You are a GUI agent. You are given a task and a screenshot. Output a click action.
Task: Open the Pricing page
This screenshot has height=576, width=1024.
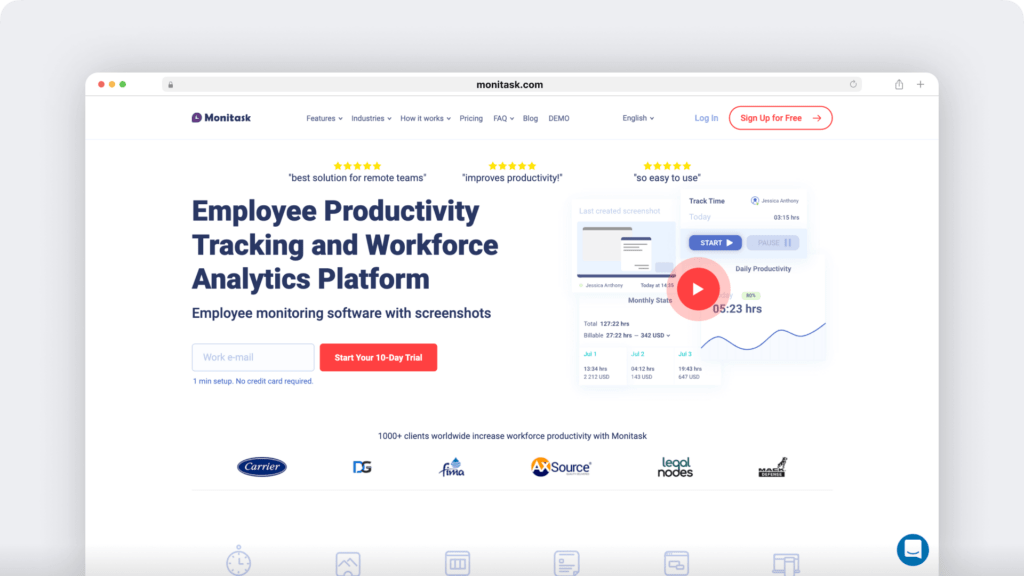coord(471,118)
